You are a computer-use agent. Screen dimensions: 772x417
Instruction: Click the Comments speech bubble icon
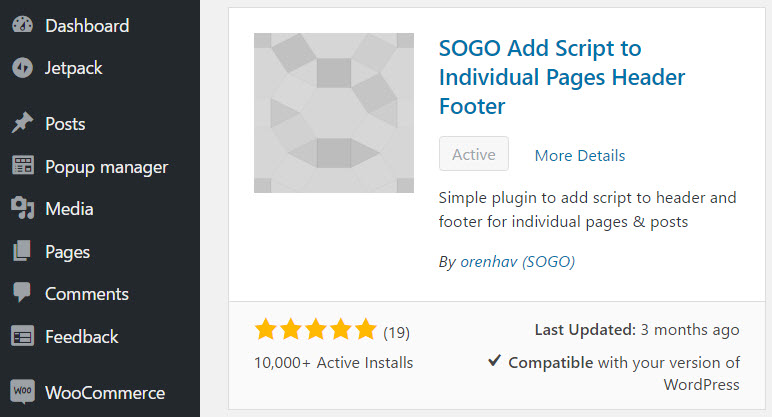22,292
